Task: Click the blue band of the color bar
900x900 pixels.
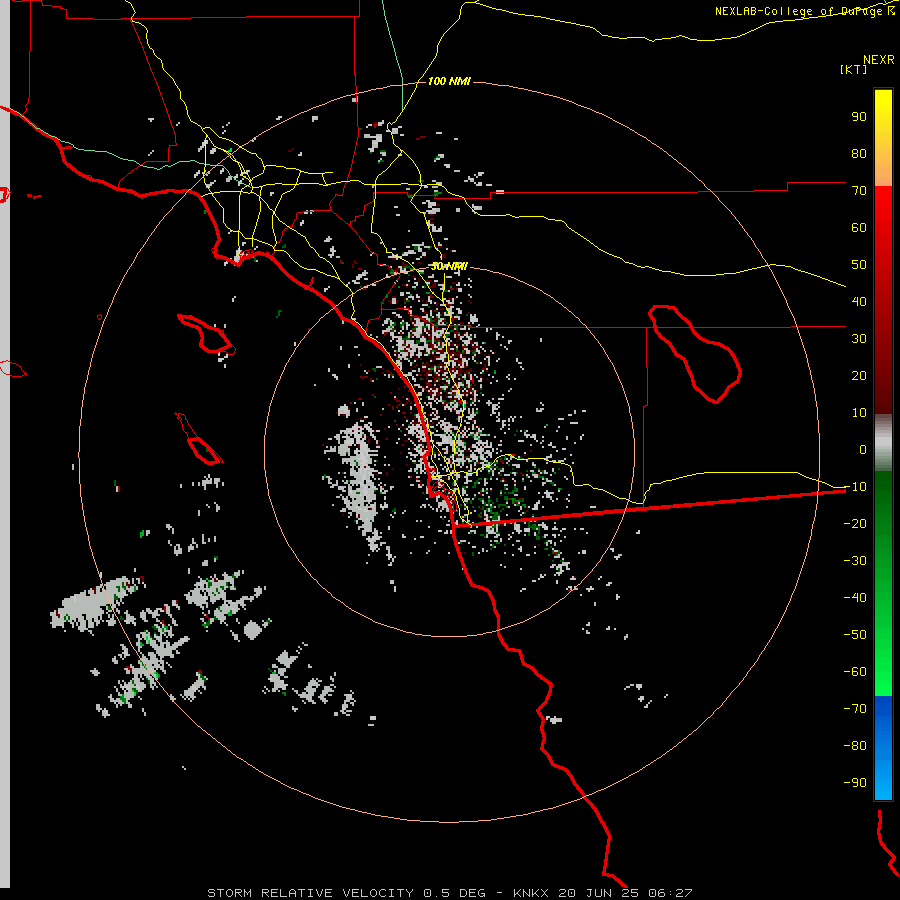Action: coord(883,747)
